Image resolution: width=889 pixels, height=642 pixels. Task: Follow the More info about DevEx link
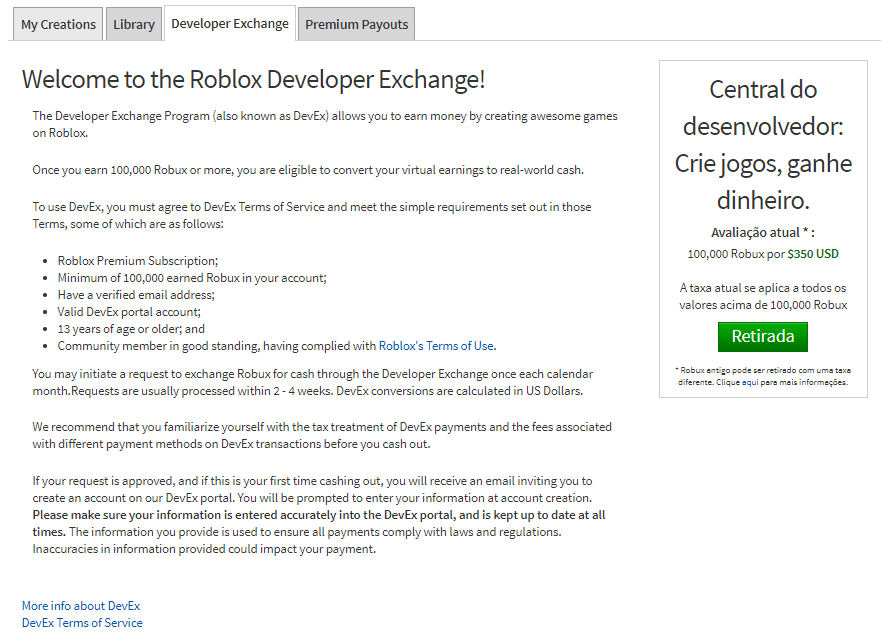tap(81, 605)
